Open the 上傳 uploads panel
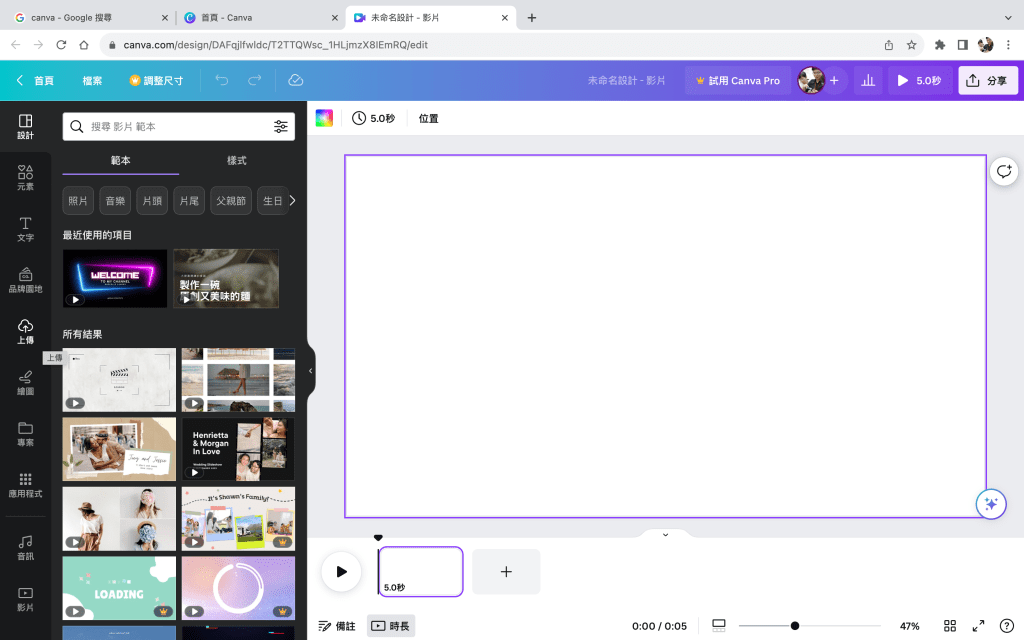 coord(26,331)
